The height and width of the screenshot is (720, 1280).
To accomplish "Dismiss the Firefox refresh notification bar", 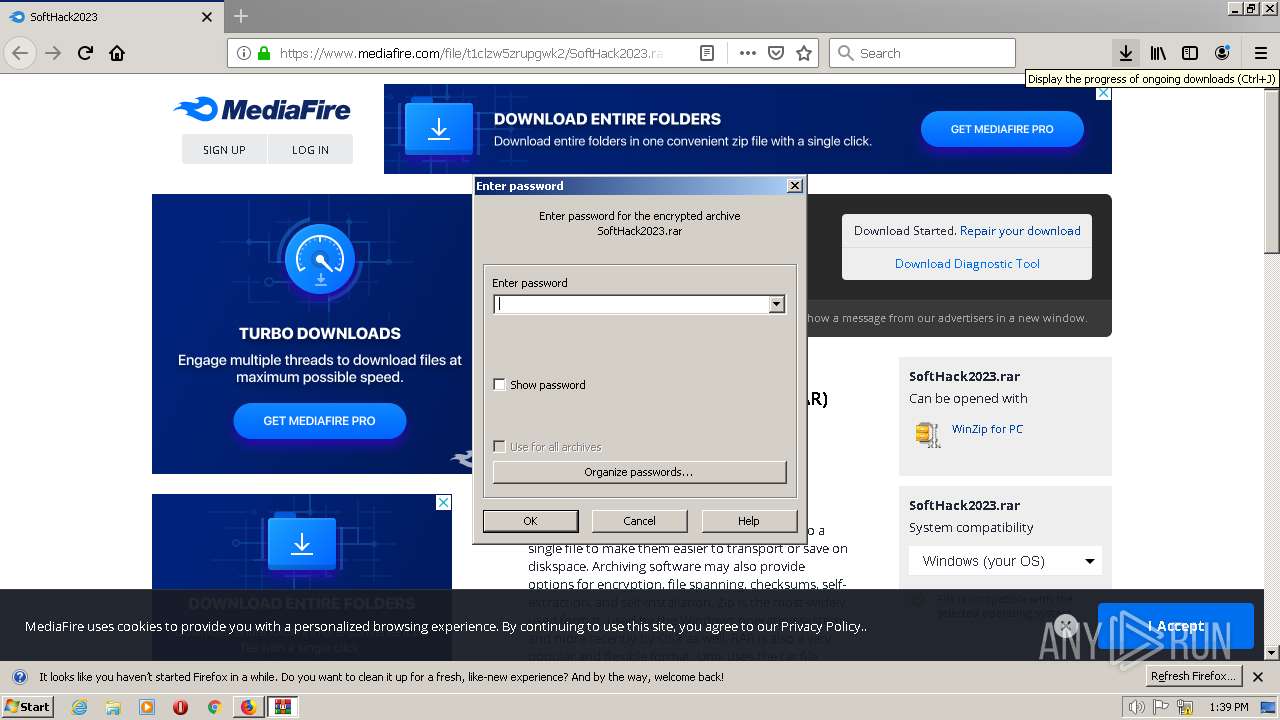I will pos(1258,677).
